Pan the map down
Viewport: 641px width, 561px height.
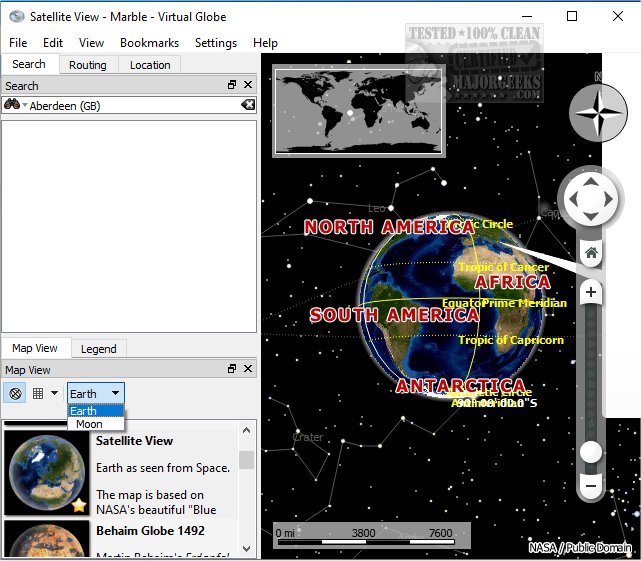click(x=590, y=217)
